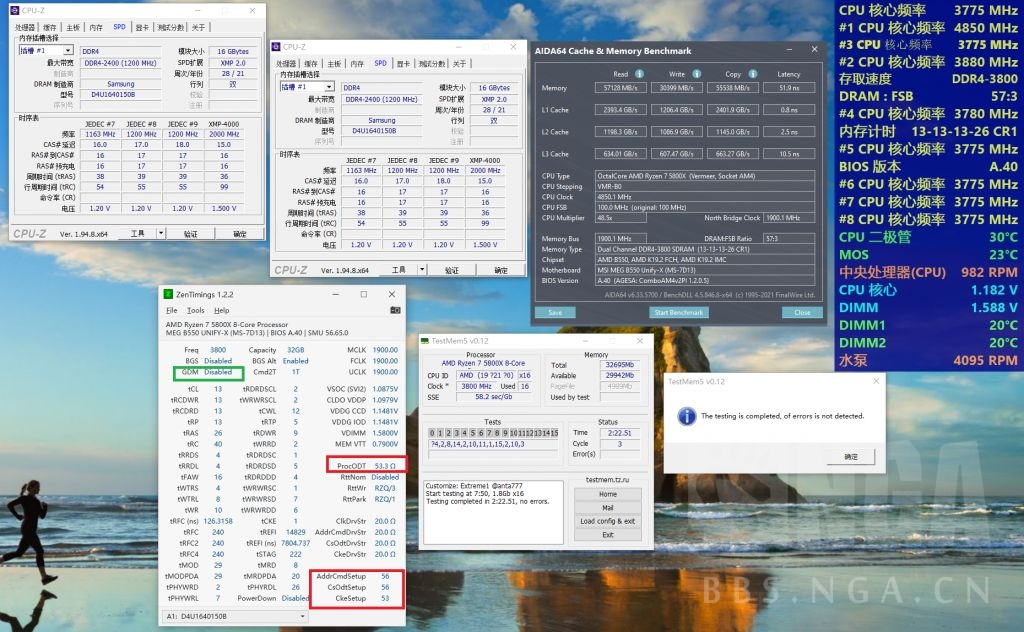This screenshot has width=1024, height=632.
Task: Click the left CPU-Z window's title bar icon
Action: pyautogui.click(x=14, y=9)
